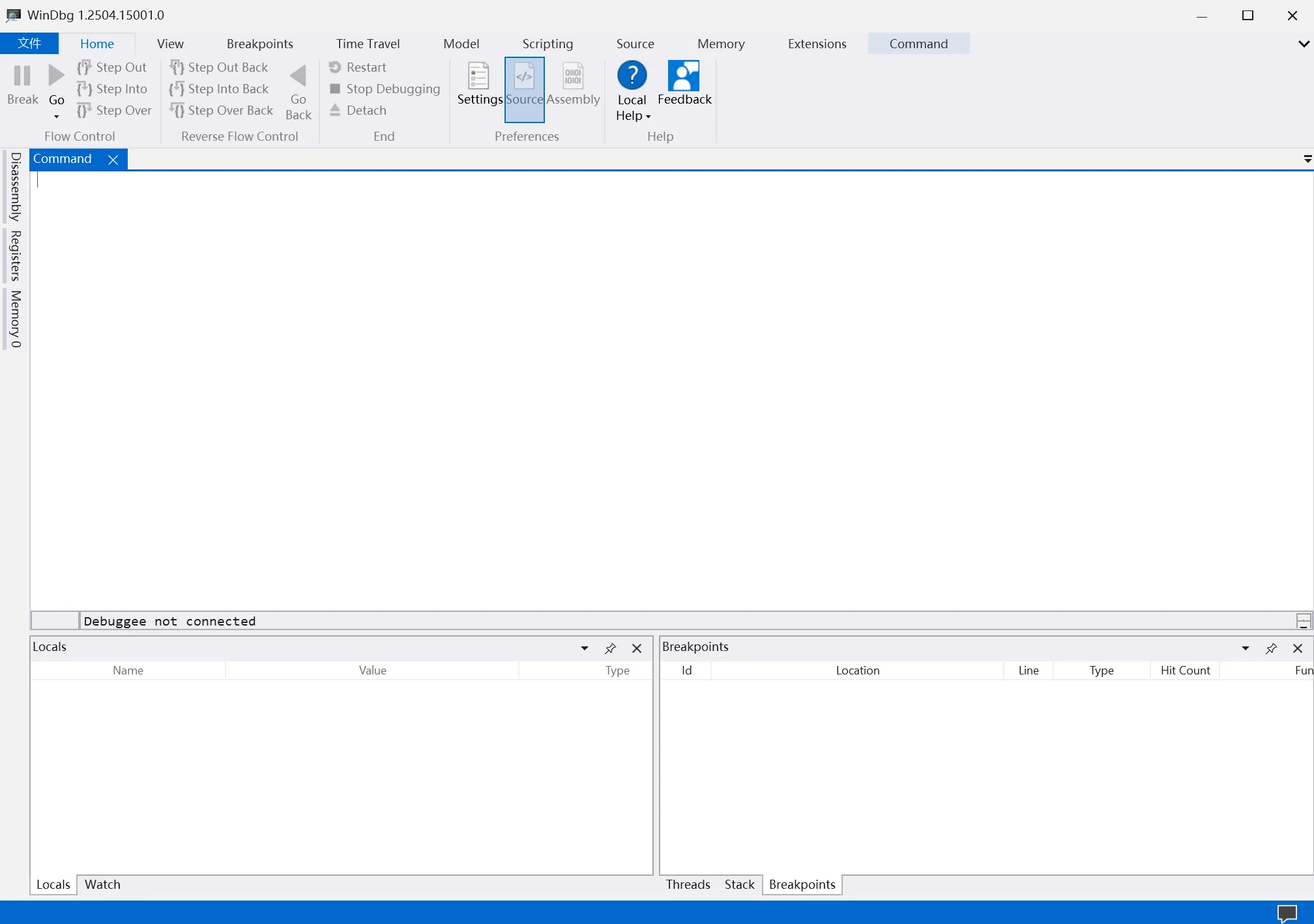1314x924 pixels.
Task: Switch to the Watch tab
Action: click(102, 884)
